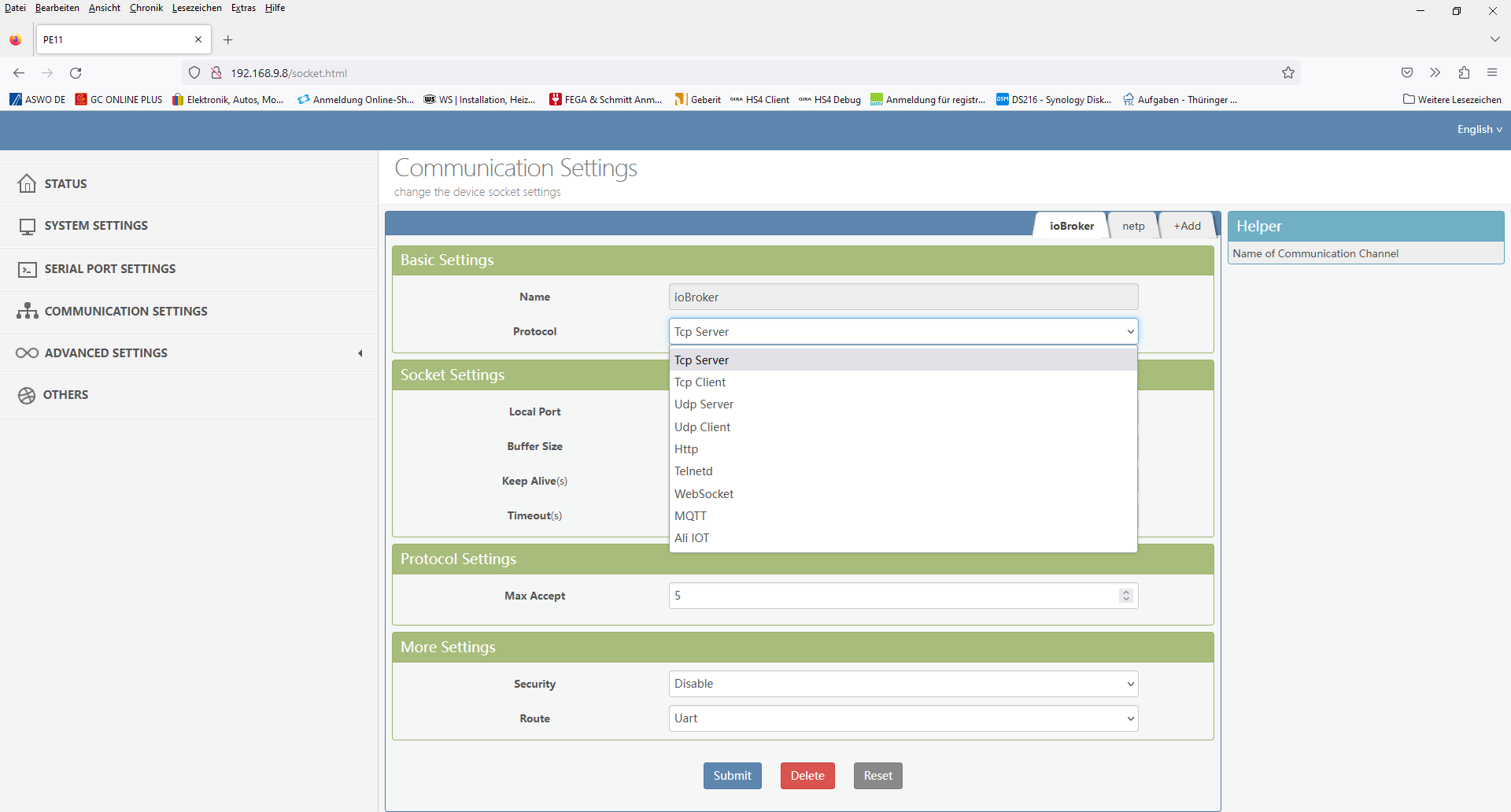Open the Extras menu
This screenshot has height=812, width=1511.
(x=243, y=8)
